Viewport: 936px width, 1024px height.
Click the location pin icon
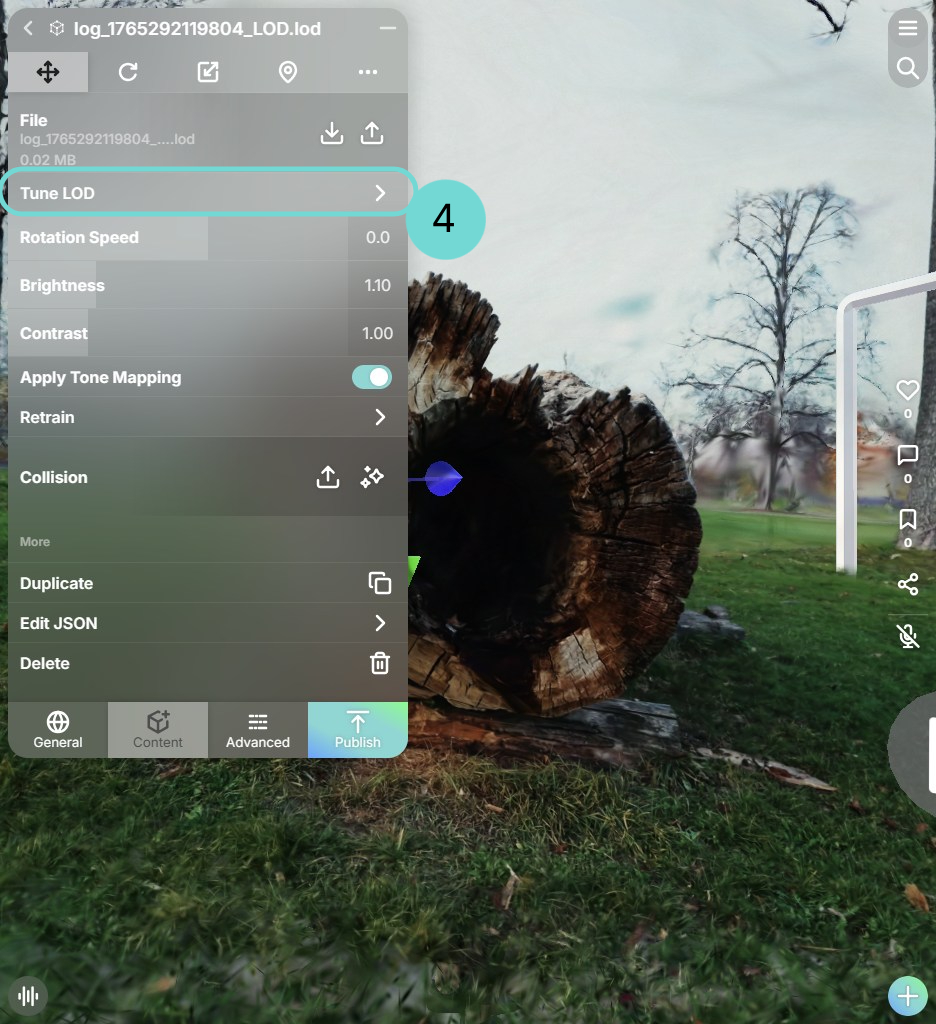[288, 72]
